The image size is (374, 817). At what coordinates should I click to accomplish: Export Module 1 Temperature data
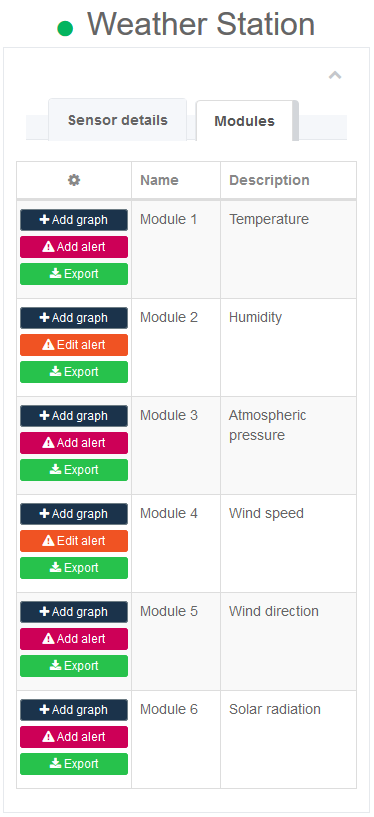[74, 274]
